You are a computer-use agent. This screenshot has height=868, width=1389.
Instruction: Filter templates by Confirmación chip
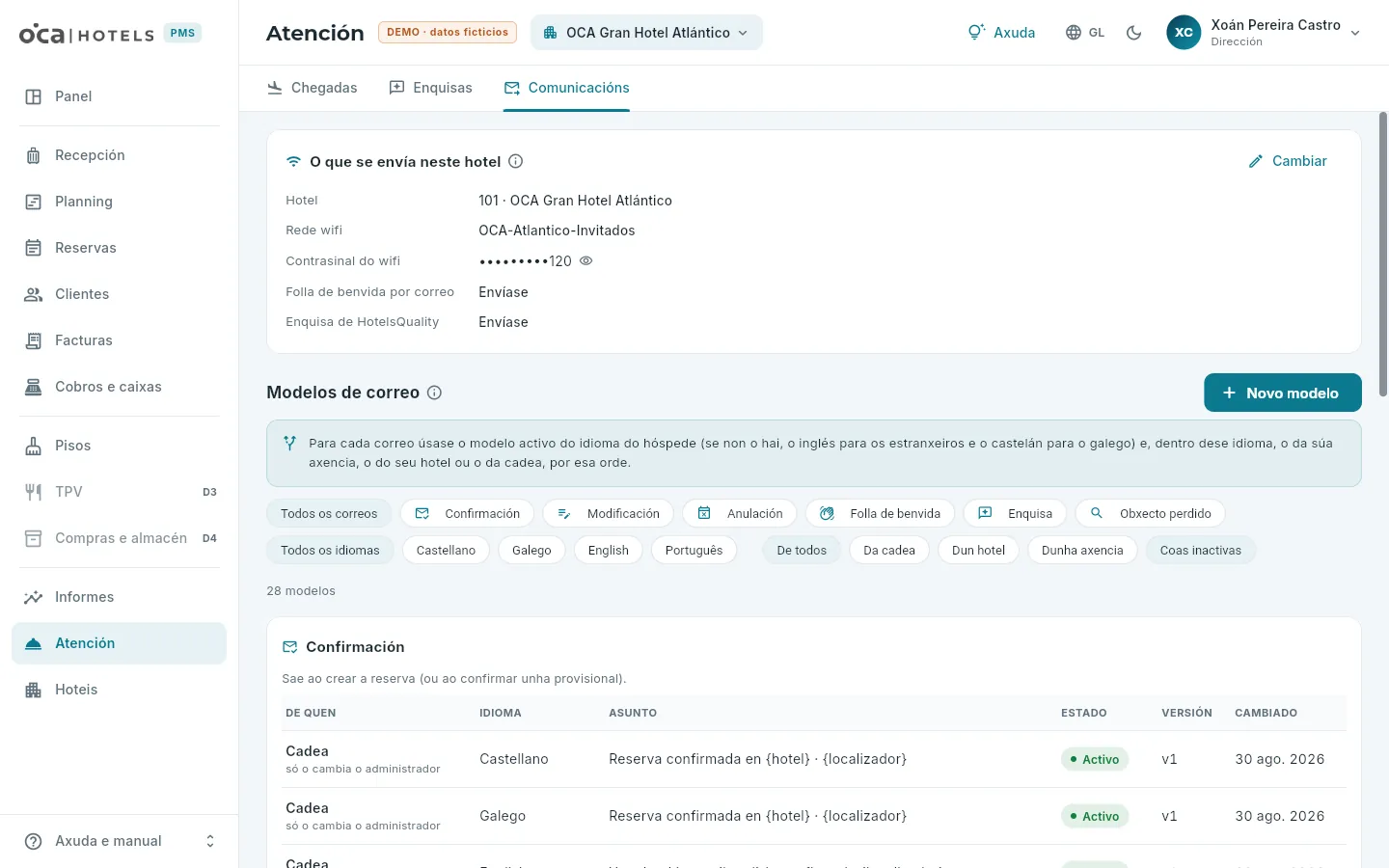[467, 513]
